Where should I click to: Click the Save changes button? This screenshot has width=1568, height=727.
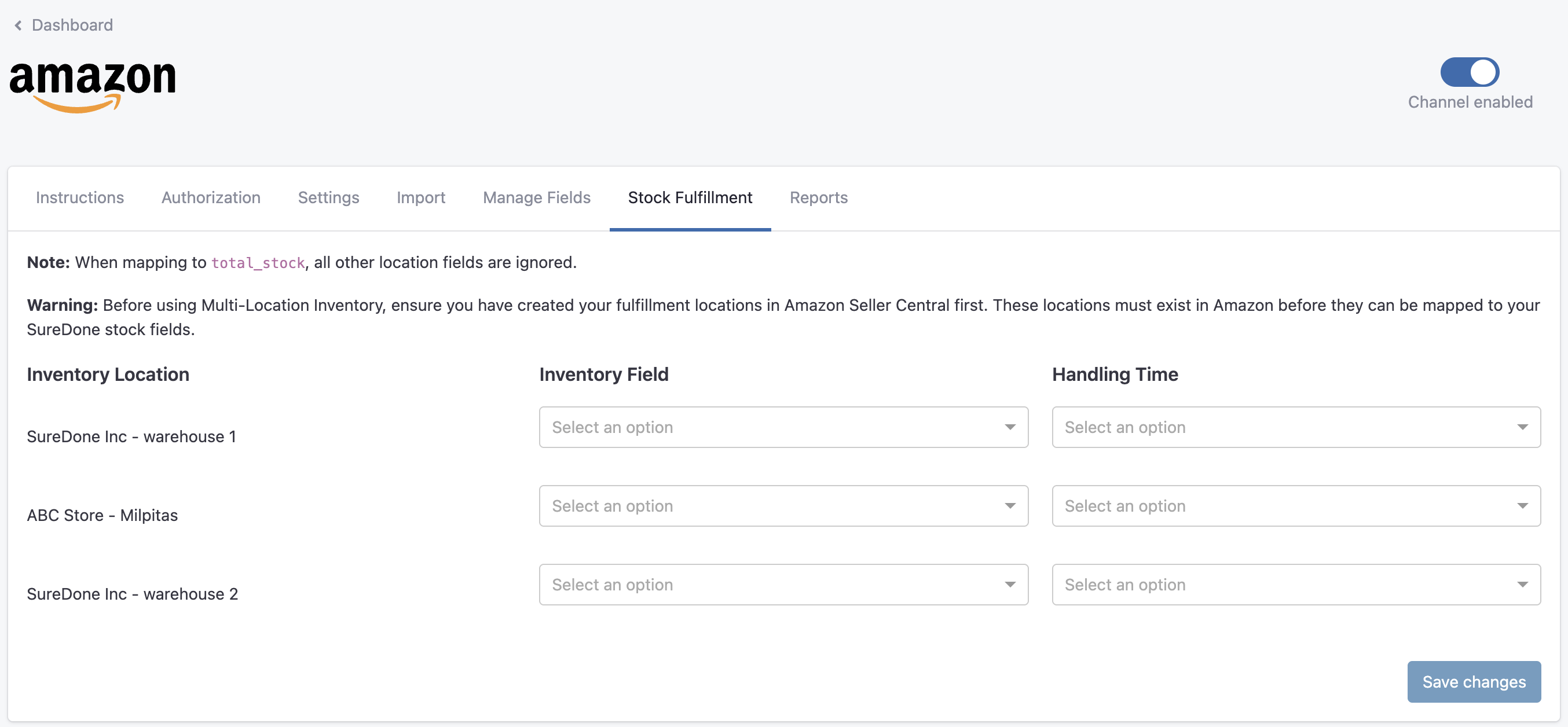pyautogui.click(x=1473, y=681)
